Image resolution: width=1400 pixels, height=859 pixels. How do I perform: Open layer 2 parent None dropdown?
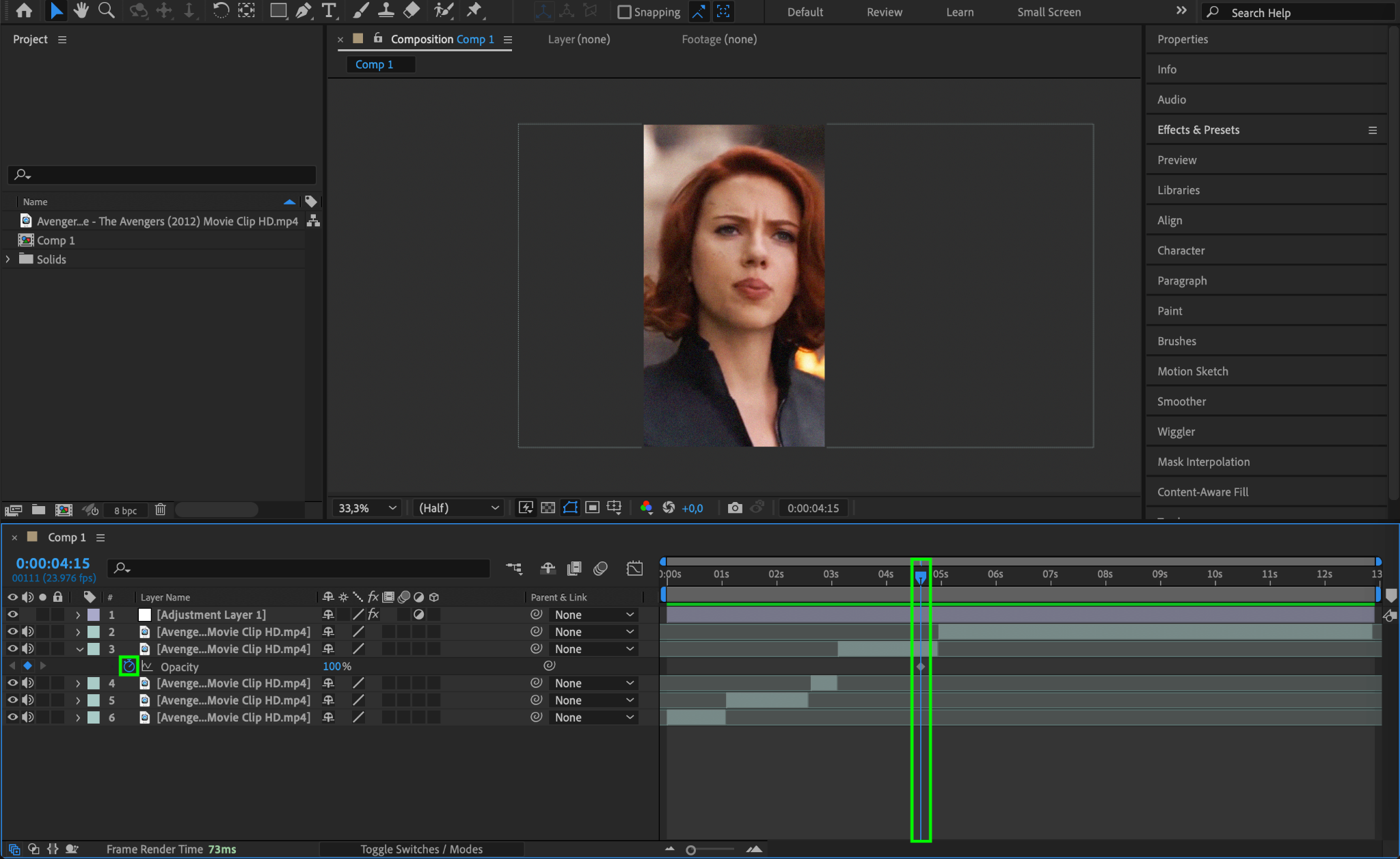click(x=593, y=632)
